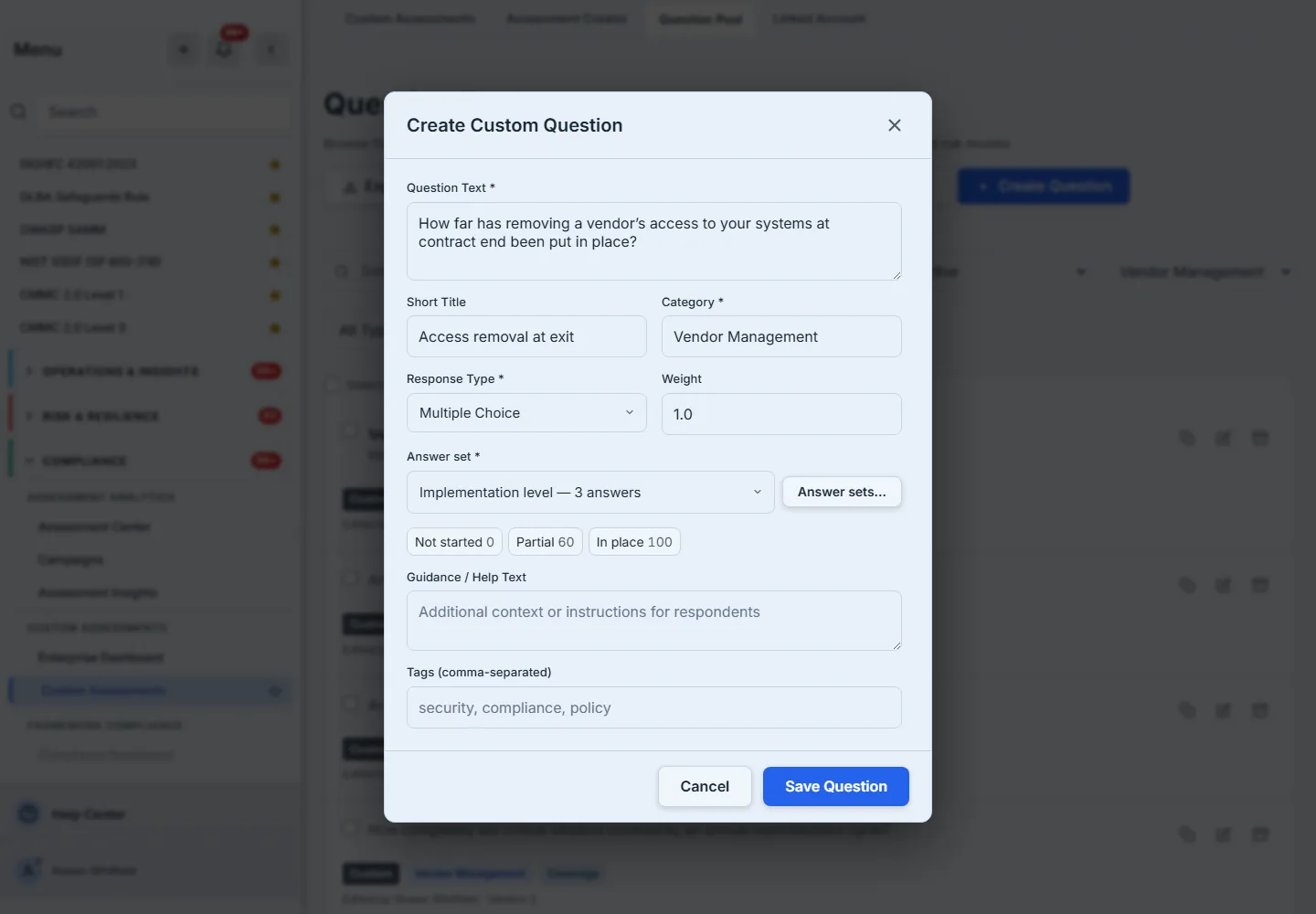Click the "Tags (comma-separated)" label

(x=479, y=672)
